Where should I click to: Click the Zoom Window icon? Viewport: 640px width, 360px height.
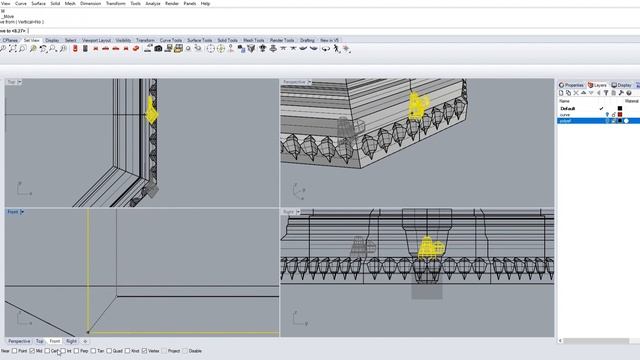(22, 49)
